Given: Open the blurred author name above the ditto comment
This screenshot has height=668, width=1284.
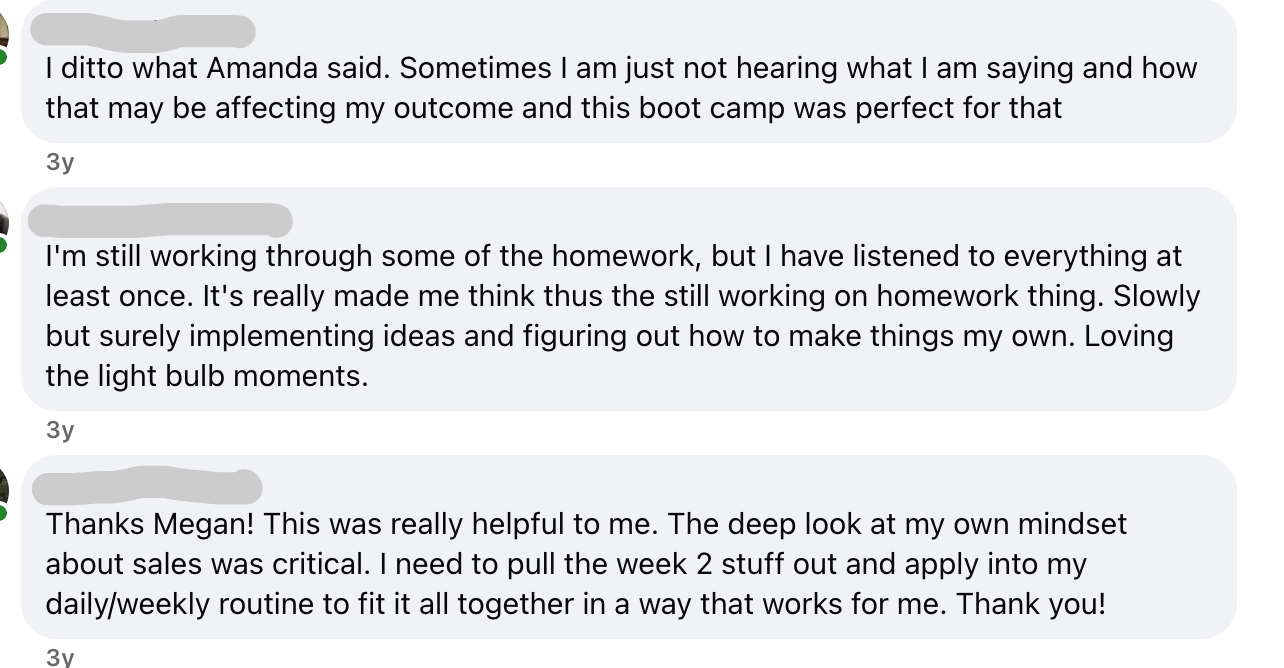Looking at the screenshot, I should [x=143, y=31].
